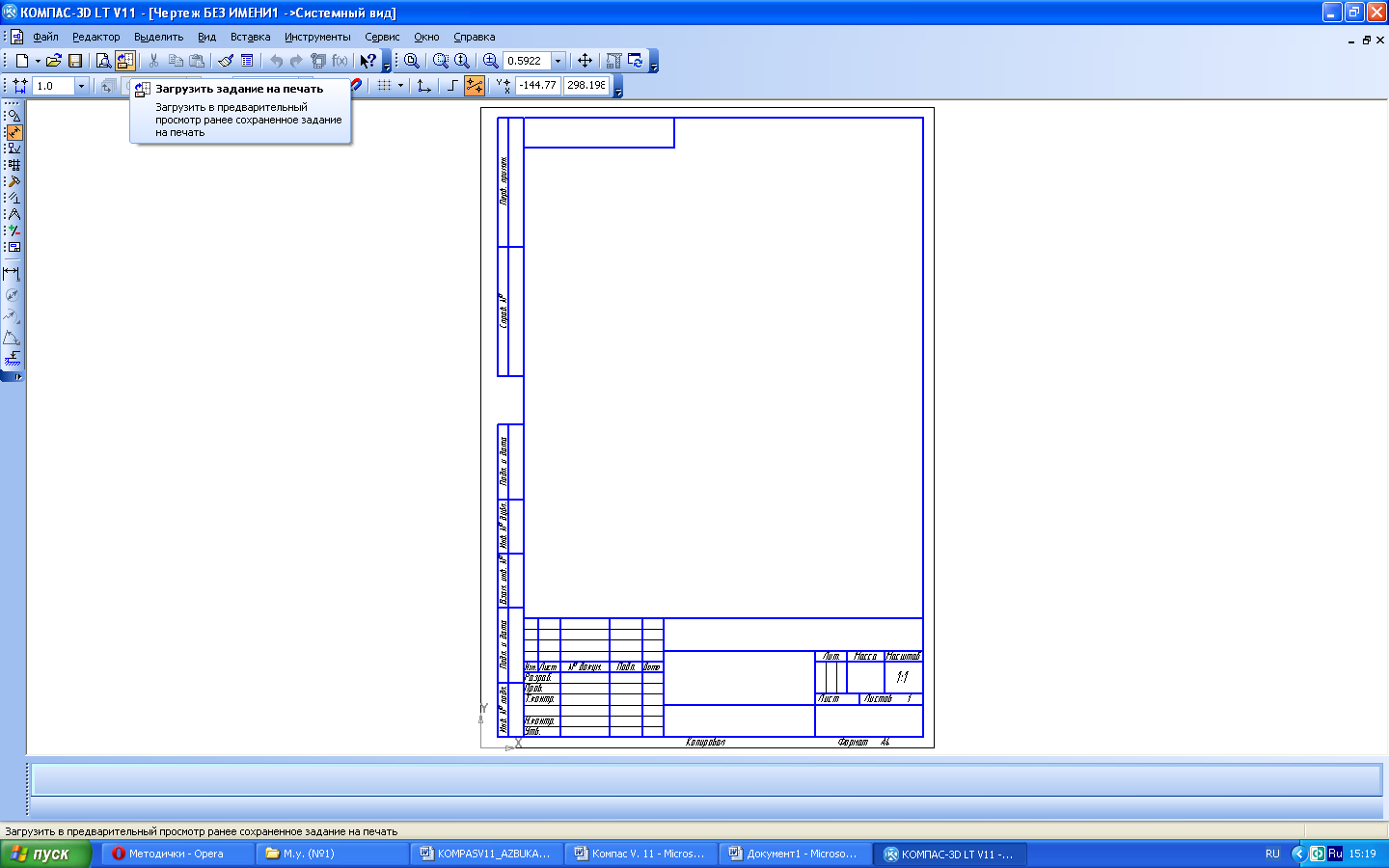Screen dimensions: 1389x868
Task: Open the Сервис menu
Action: [x=382, y=37]
